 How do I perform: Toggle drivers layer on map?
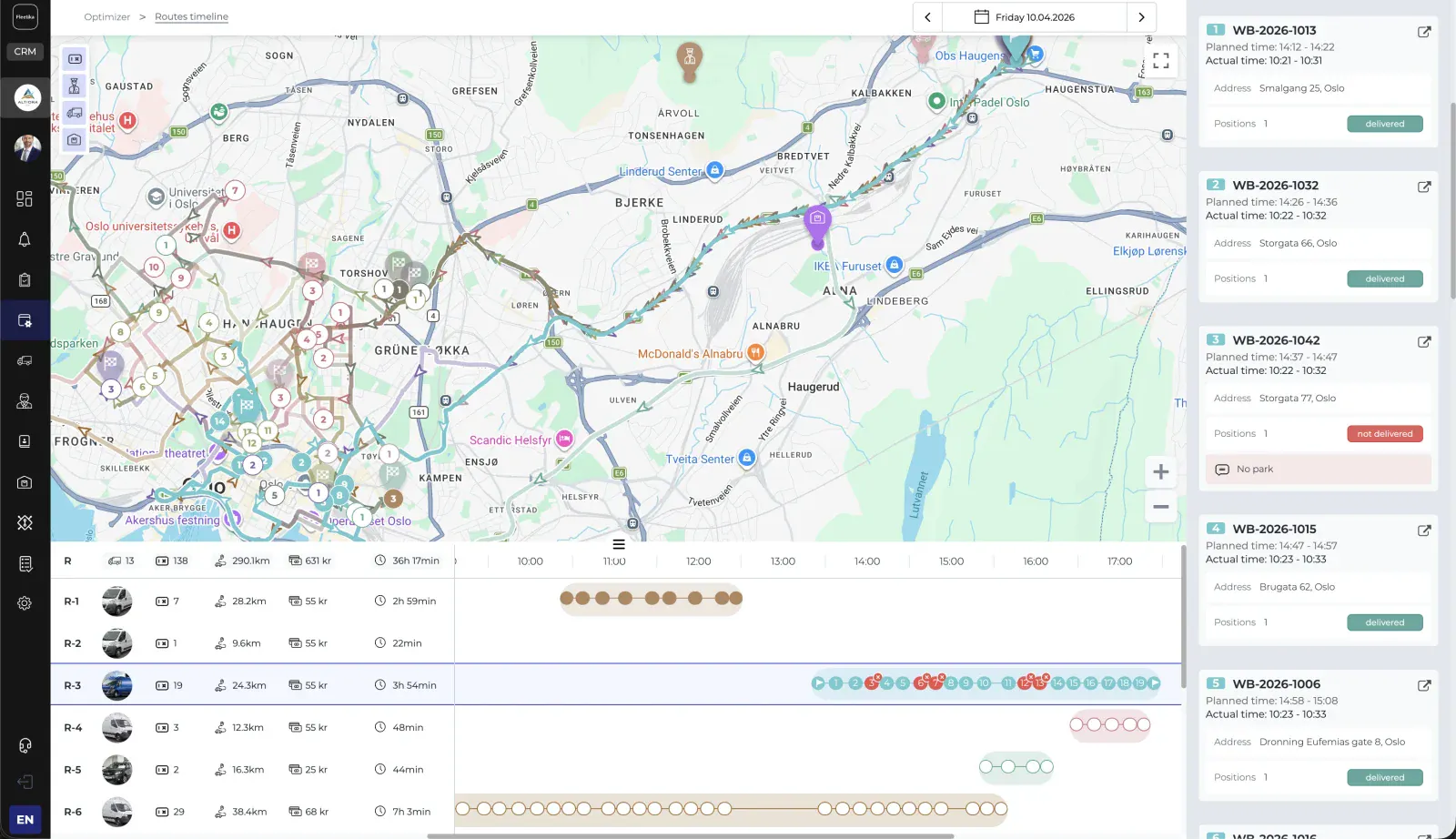(75, 86)
